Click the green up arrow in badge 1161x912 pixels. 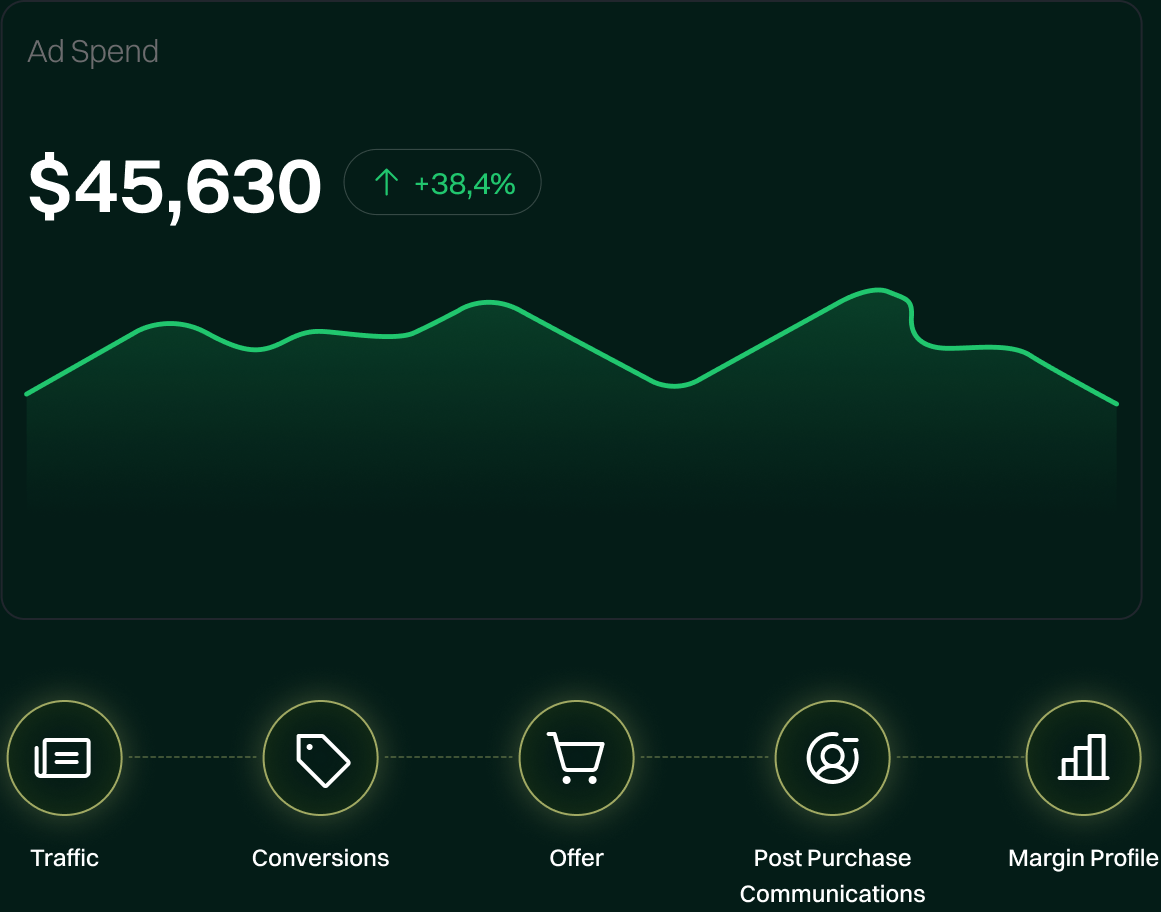387,182
